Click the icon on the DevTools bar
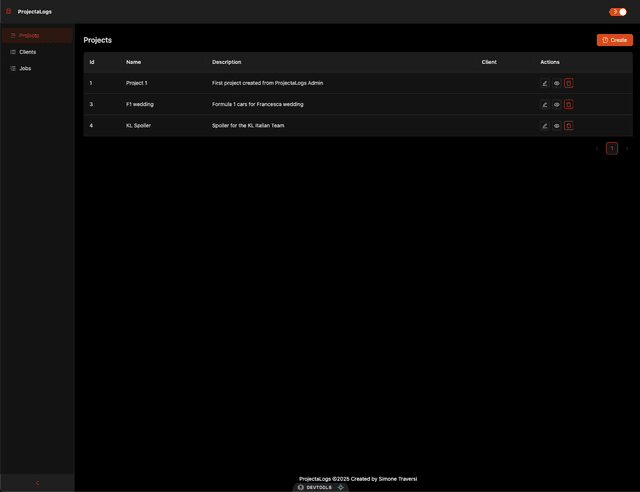The height and width of the screenshot is (492, 640). tap(340, 487)
